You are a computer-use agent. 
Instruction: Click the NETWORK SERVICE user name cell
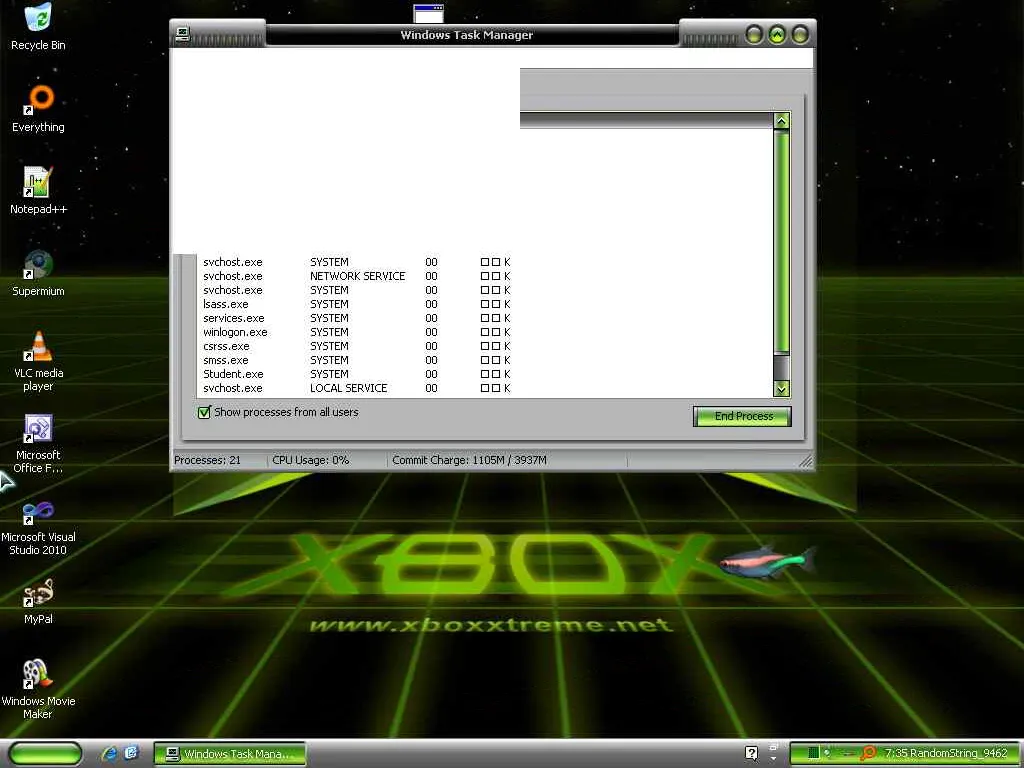357,276
